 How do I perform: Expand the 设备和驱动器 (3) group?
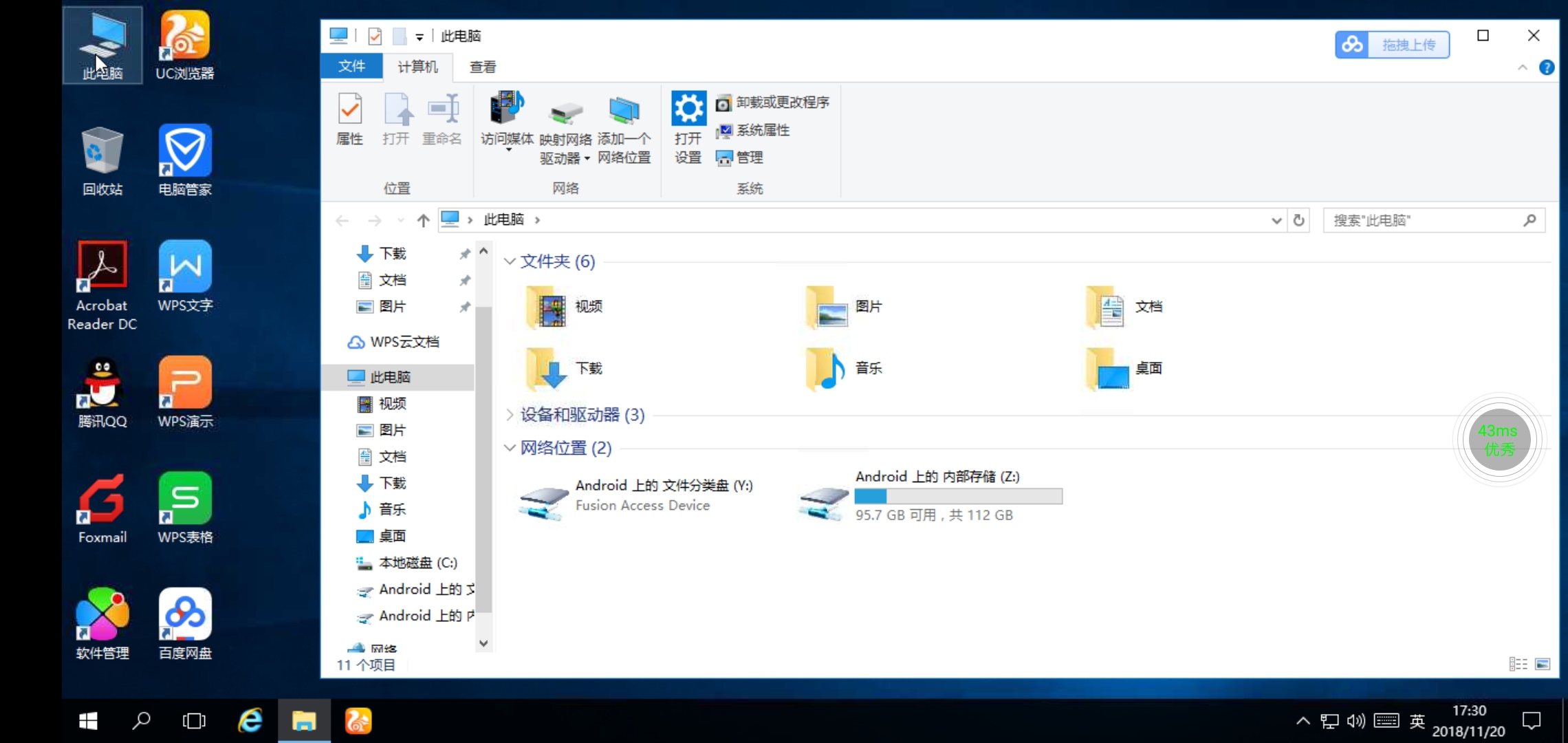510,415
